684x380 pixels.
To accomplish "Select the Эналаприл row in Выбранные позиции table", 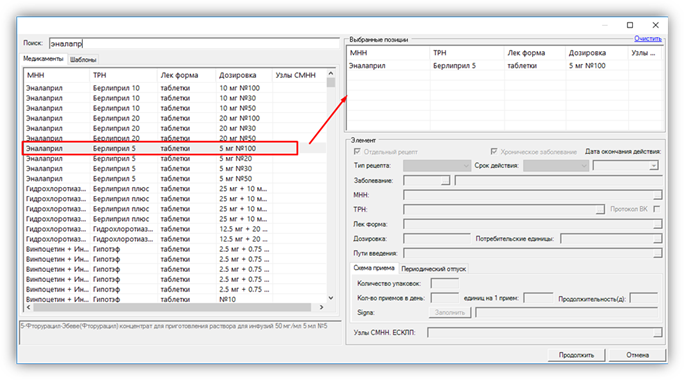I will coord(505,65).
